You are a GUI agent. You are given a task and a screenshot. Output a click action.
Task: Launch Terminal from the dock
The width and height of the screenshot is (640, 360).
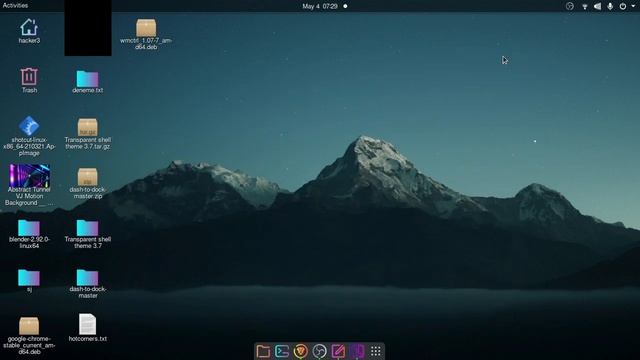click(282, 351)
